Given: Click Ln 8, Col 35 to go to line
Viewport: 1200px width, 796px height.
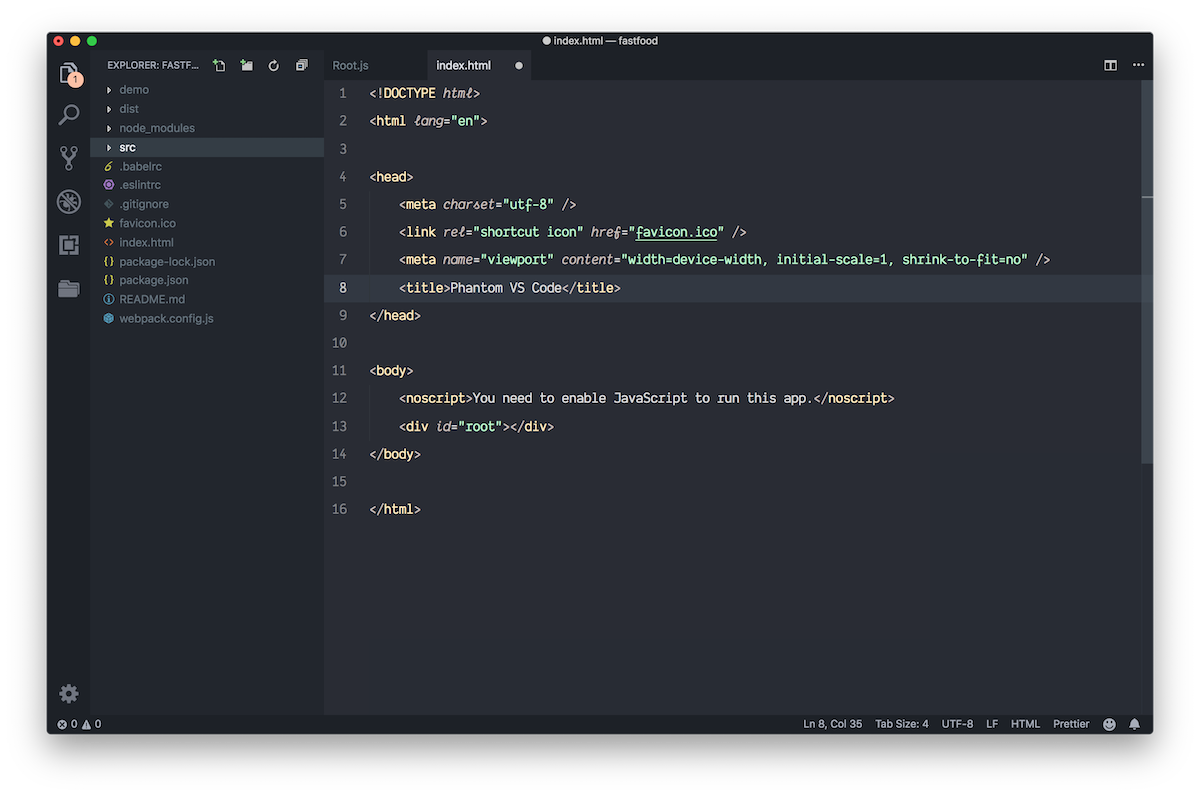Looking at the screenshot, I should click(832, 724).
